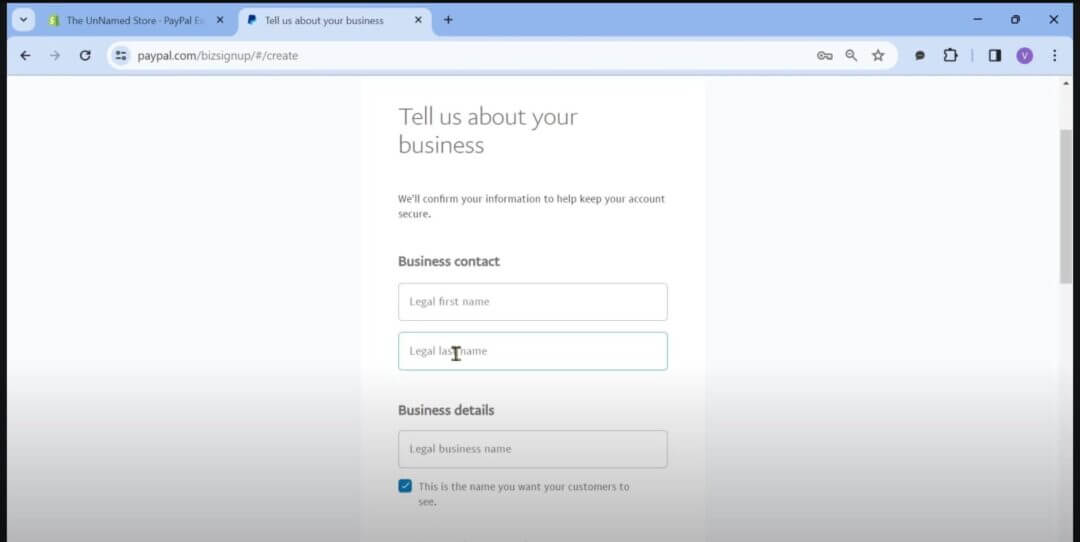Open the Extensions puzzle icon
Image resolution: width=1080 pixels, height=542 pixels.
point(951,55)
